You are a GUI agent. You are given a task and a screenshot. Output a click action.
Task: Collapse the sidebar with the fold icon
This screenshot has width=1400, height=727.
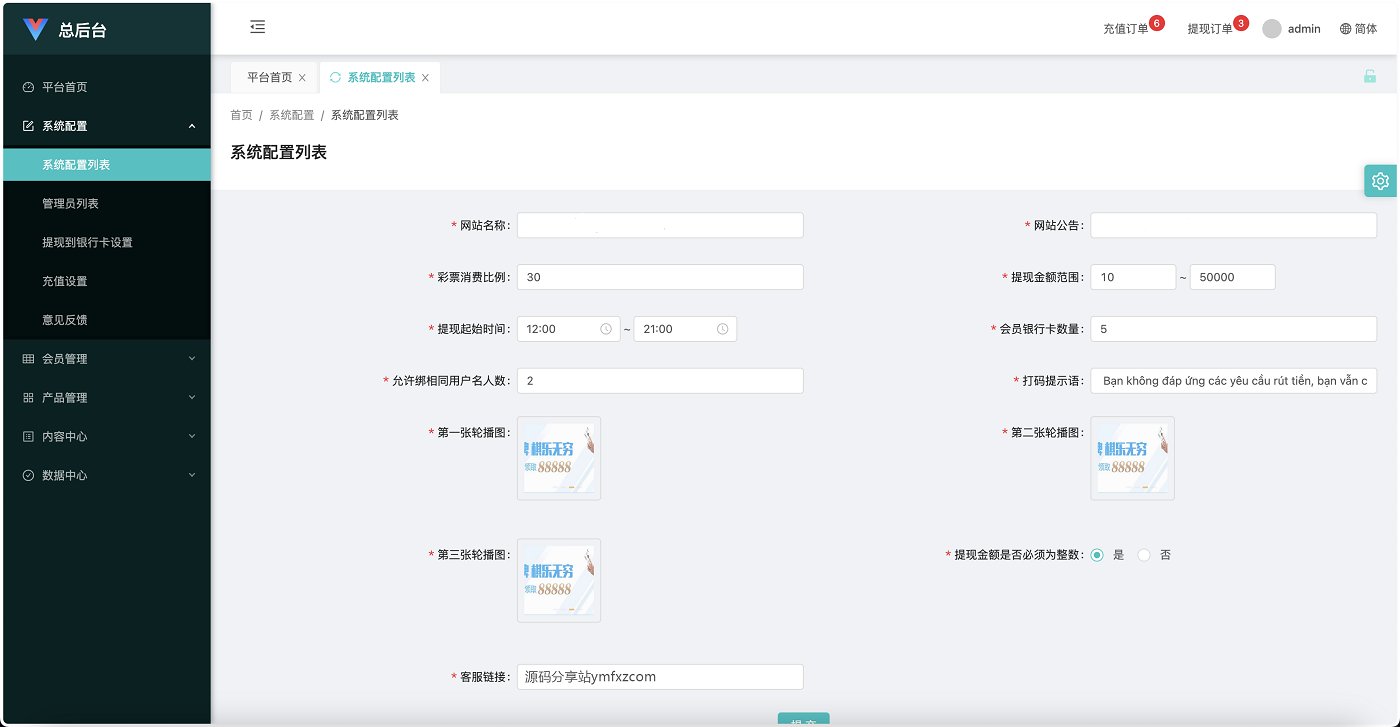pos(257,27)
